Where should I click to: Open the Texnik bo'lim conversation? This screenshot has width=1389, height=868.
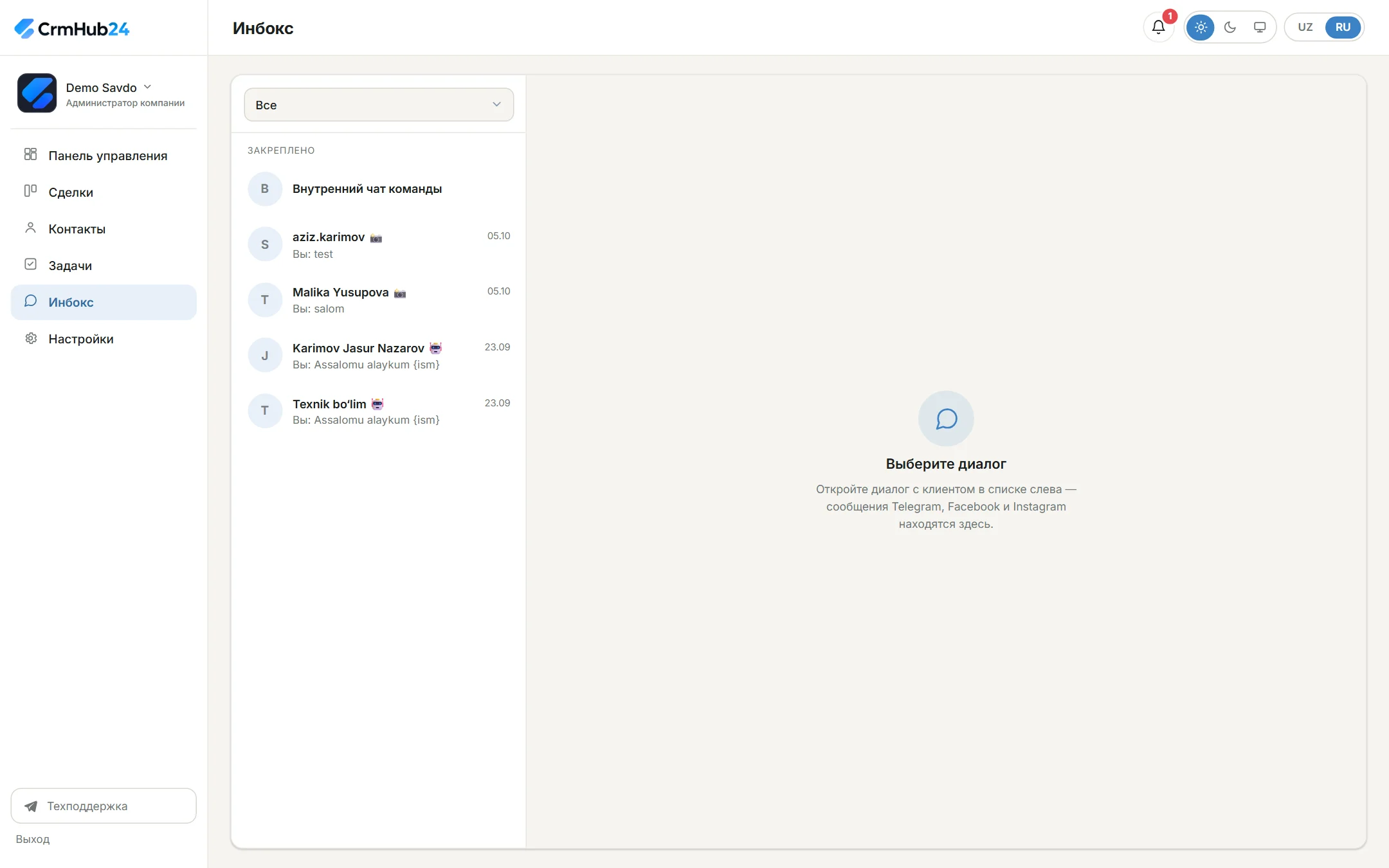pos(379,411)
